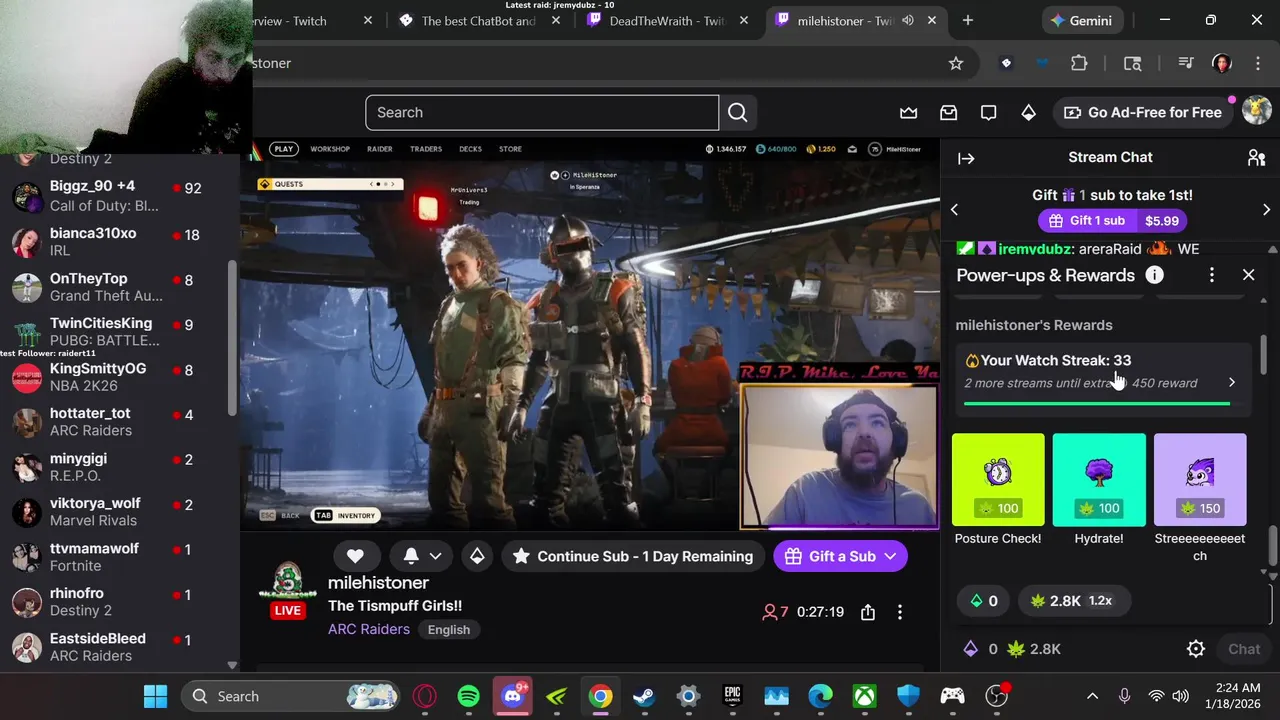Click Continue Sub - 1 Day Remaining
The image size is (1280, 720).
(633, 556)
